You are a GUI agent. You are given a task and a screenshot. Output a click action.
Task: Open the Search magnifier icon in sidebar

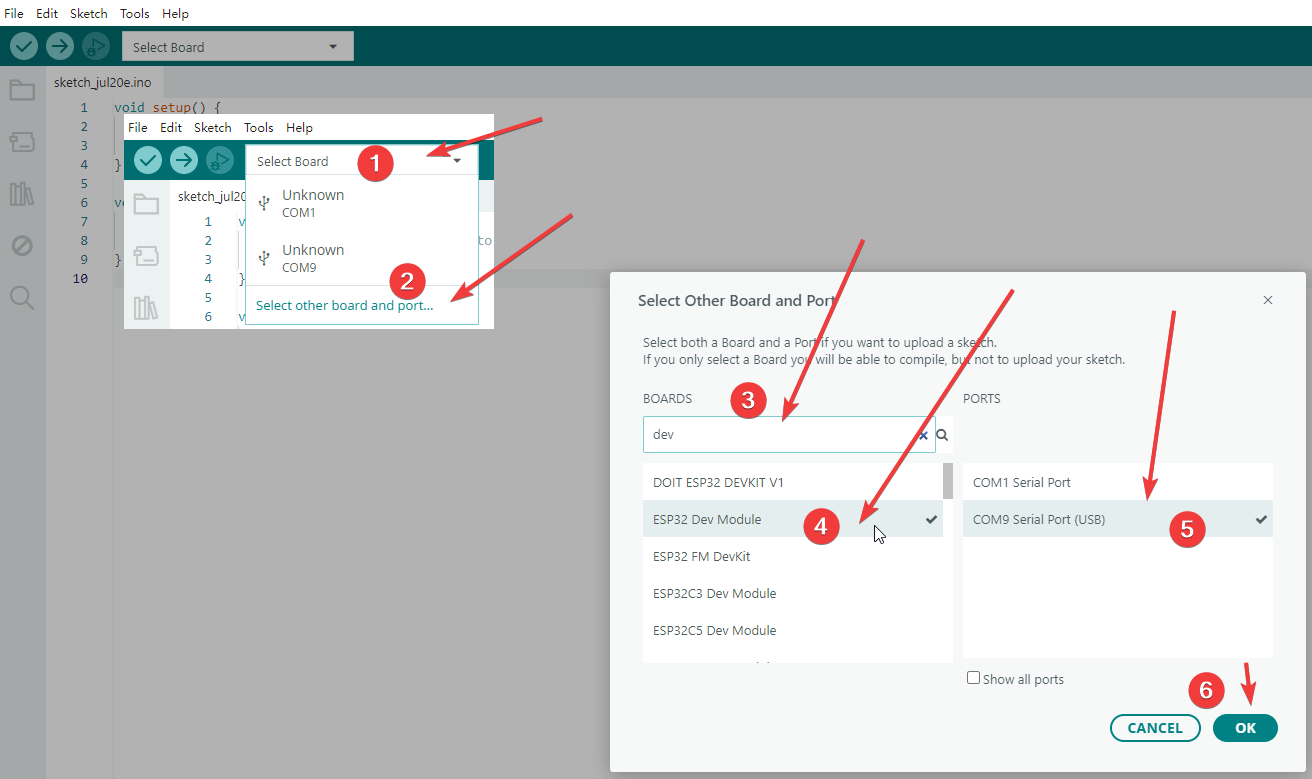22,297
